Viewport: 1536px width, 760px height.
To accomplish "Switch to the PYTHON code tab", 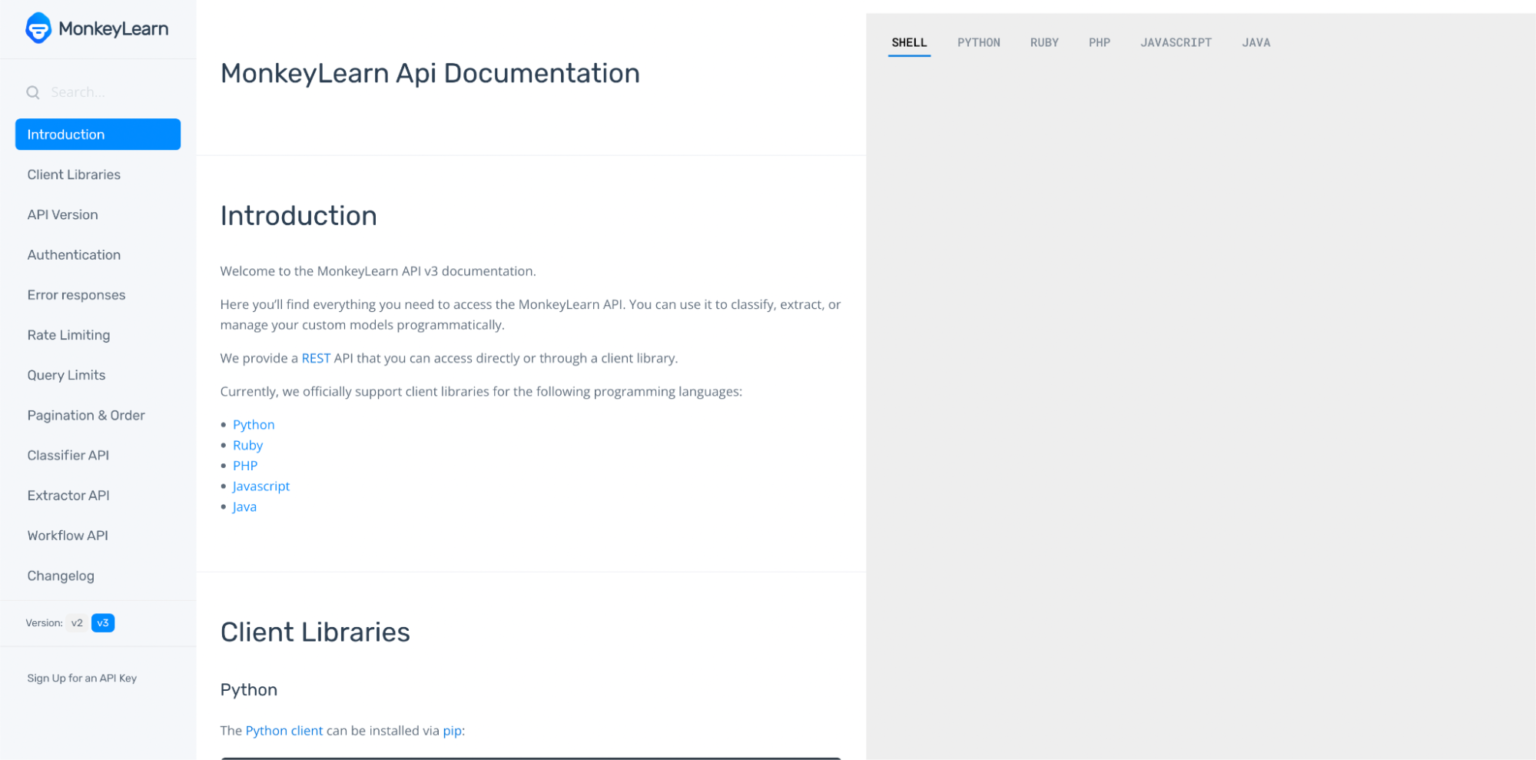I will 978,42.
